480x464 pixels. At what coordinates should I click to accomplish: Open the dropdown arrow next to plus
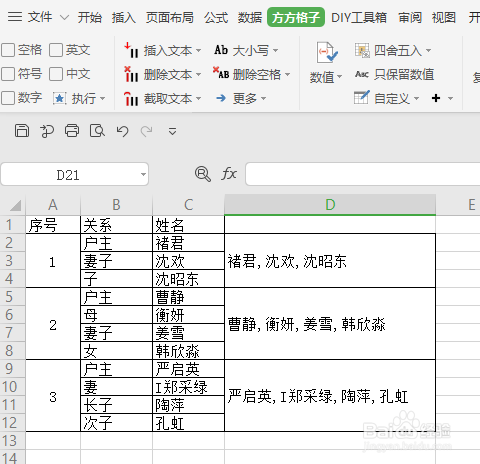(x=450, y=99)
